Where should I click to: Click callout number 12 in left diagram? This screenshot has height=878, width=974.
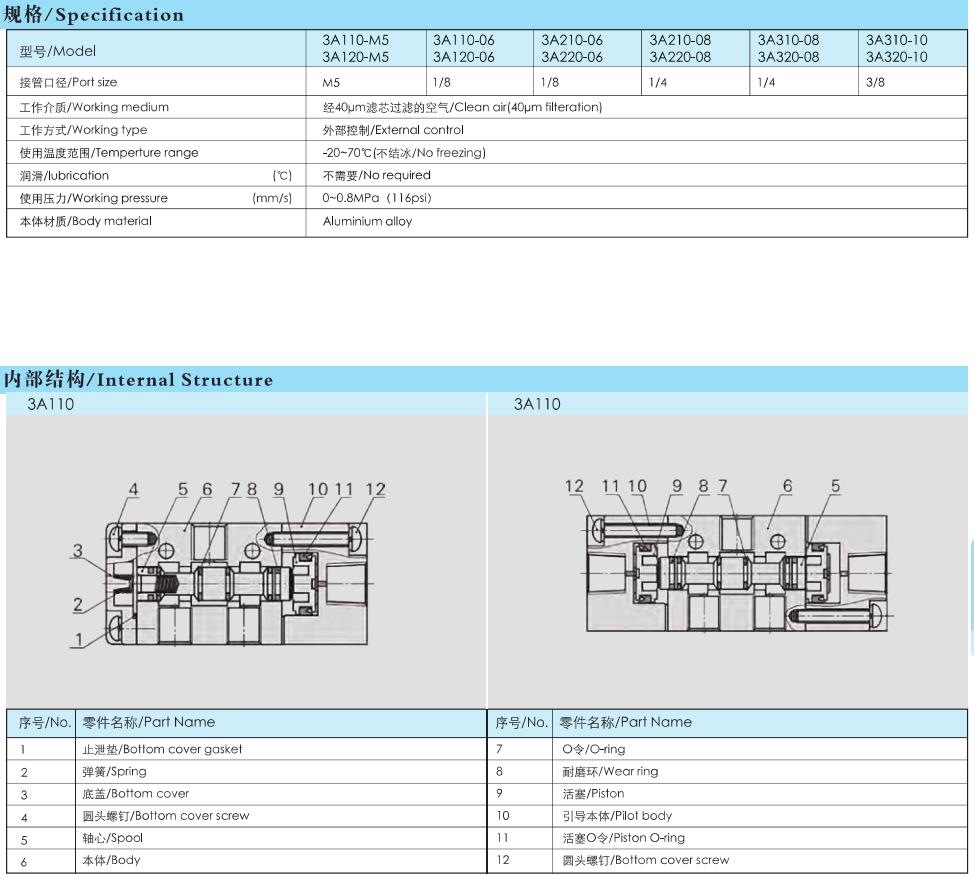[375, 490]
